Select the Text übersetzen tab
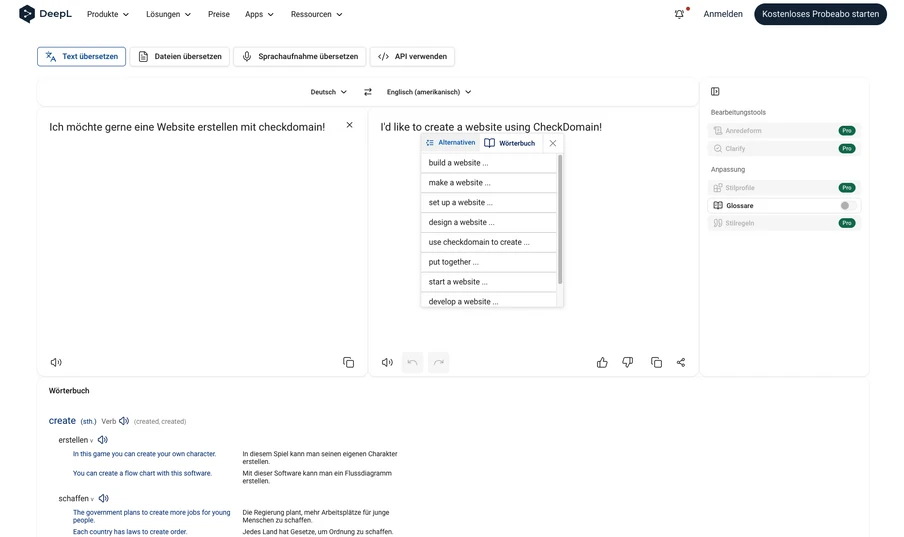Screen dimensions: 904x537 (x=81, y=57)
